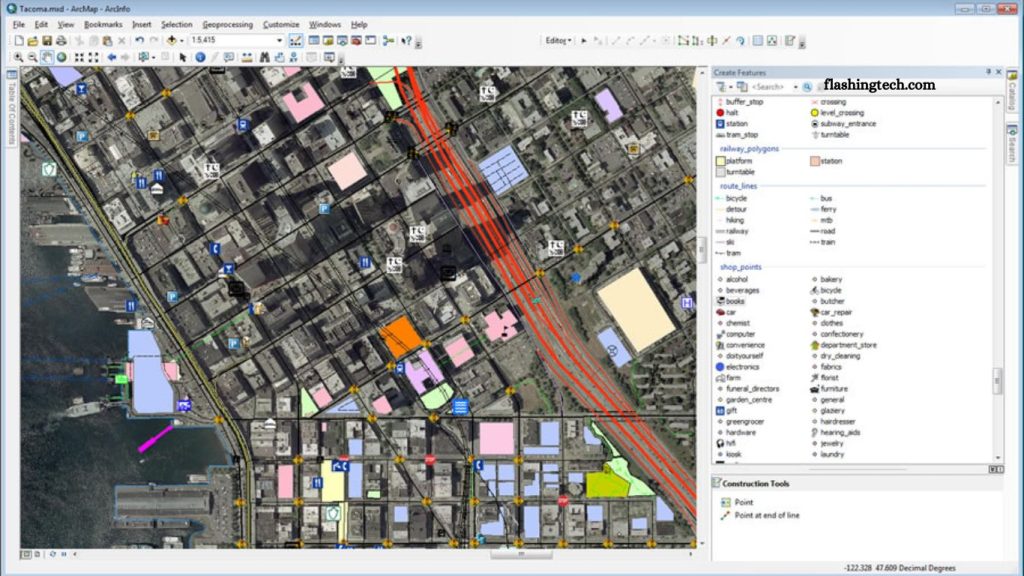Open the Table of Contents window icon
This screenshot has height=576, width=1024.
click(x=313, y=40)
